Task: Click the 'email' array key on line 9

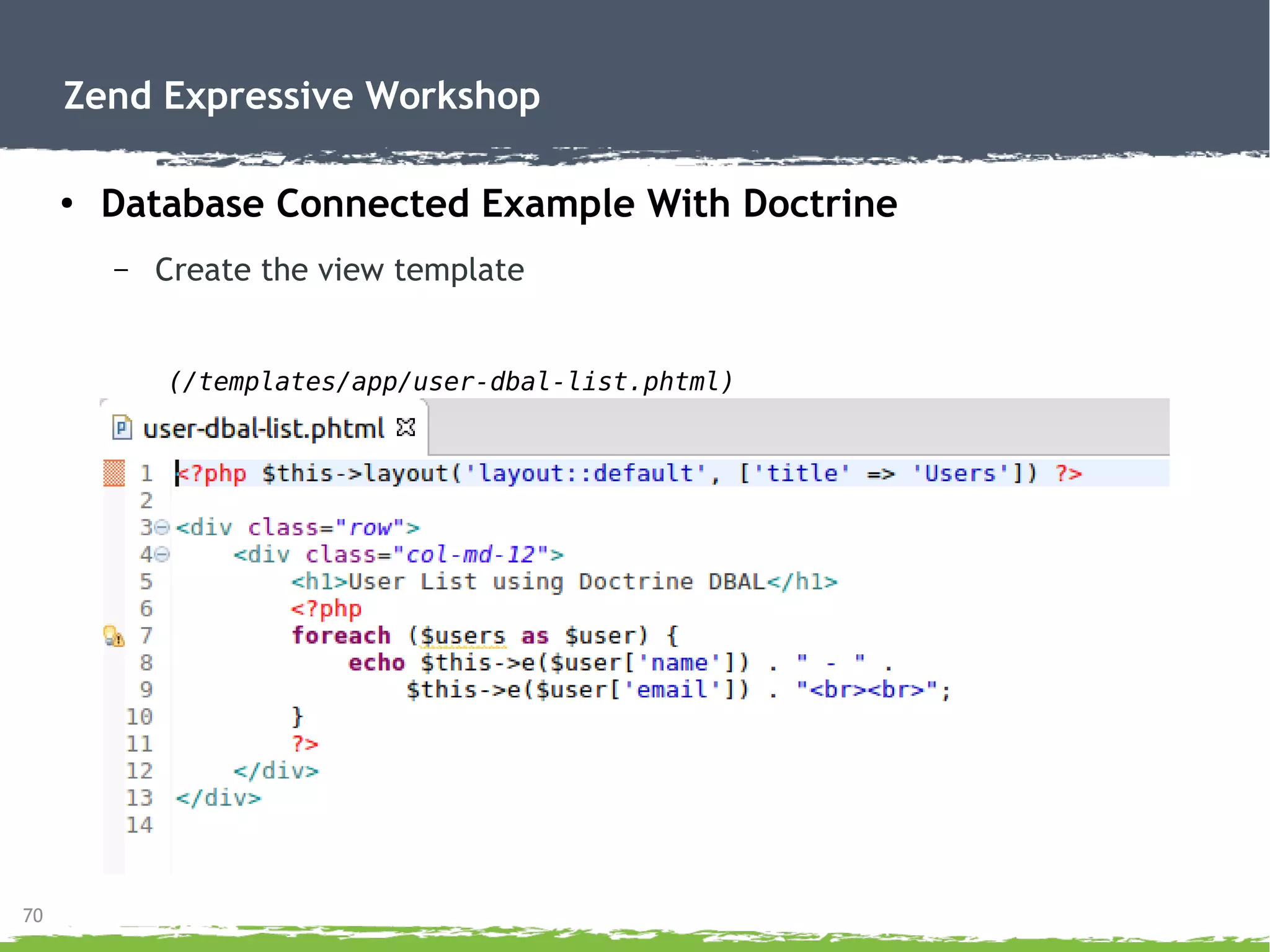Action: (x=672, y=690)
